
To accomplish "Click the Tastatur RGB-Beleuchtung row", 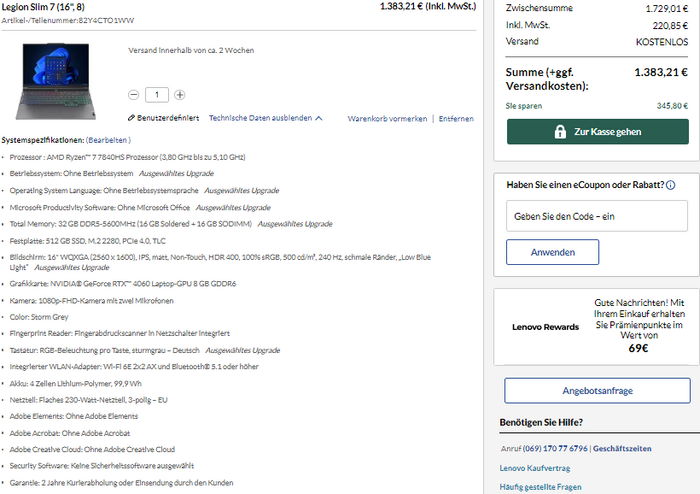I will 145,350.
